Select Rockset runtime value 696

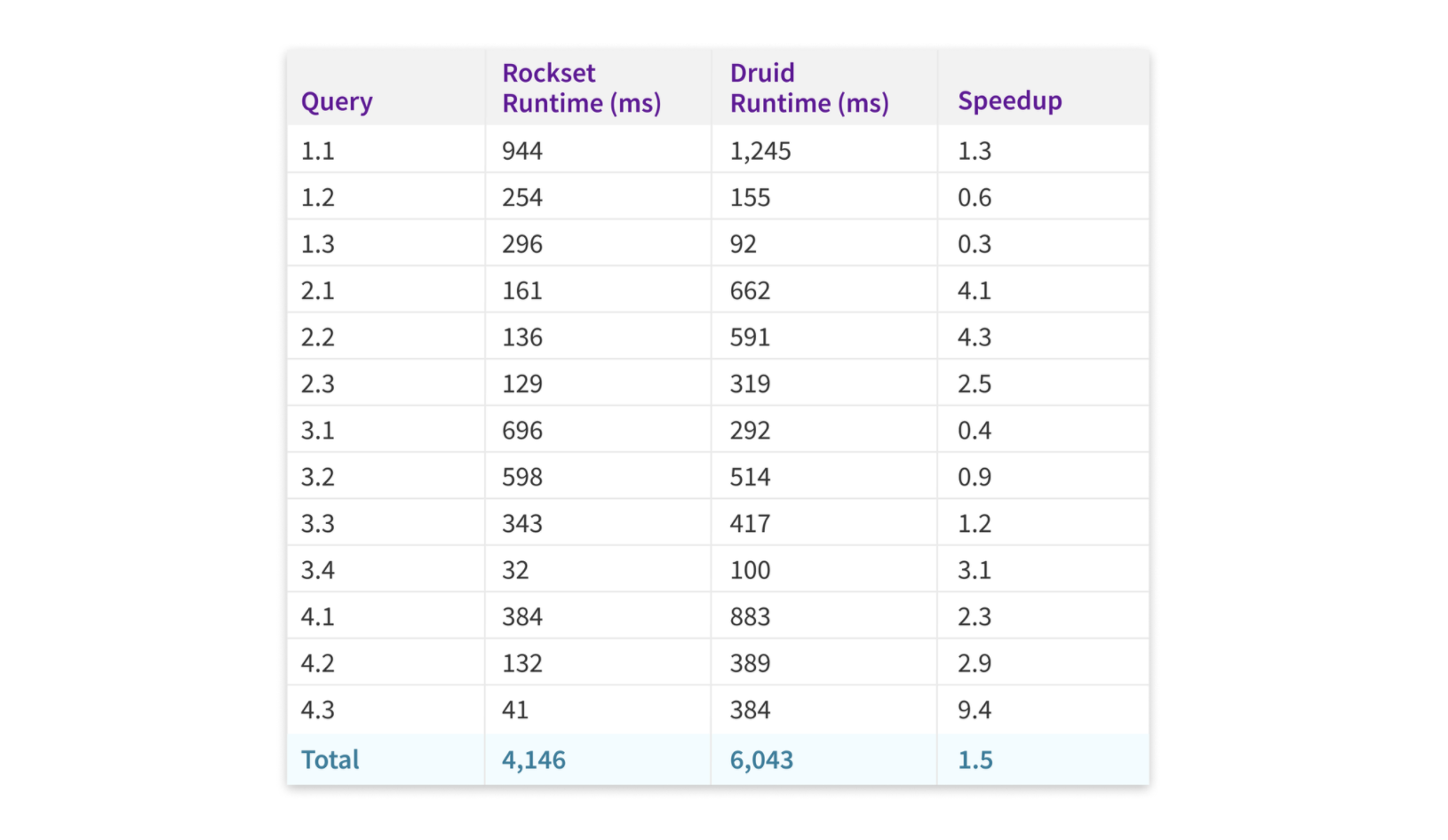[522, 431]
